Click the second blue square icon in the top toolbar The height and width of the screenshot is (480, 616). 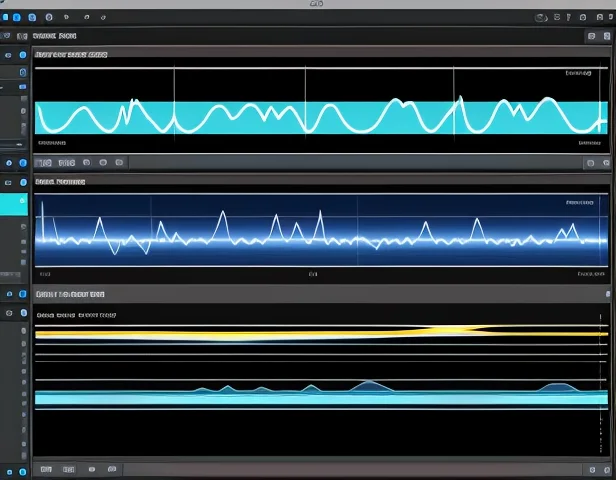click(x=17, y=17)
